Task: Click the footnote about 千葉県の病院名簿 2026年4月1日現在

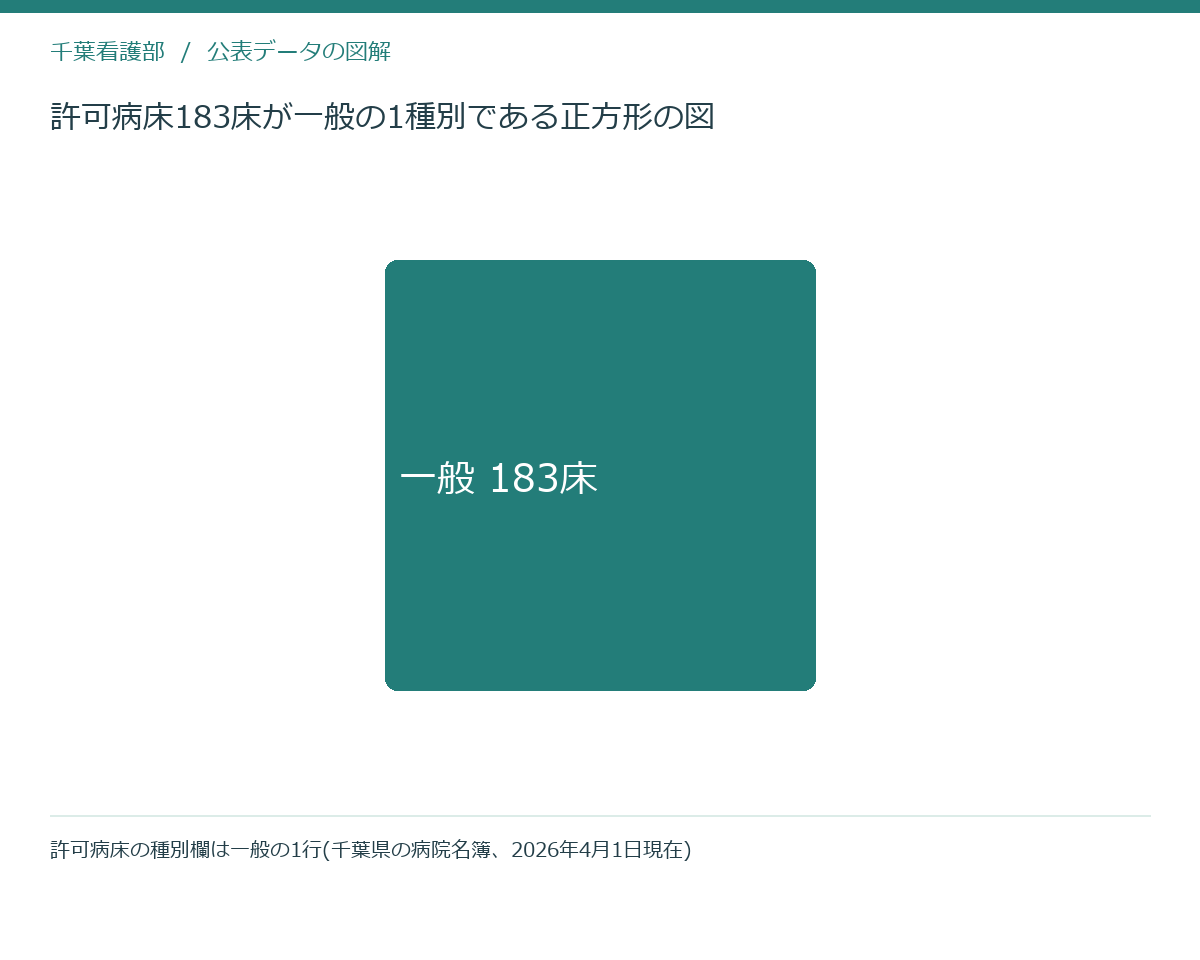Action: [371, 850]
